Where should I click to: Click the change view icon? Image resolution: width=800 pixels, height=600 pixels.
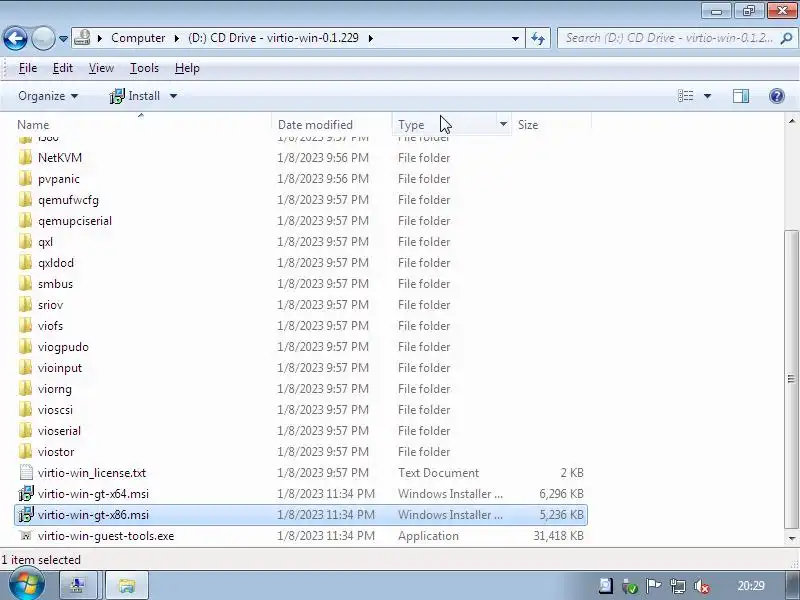tap(685, 96)
